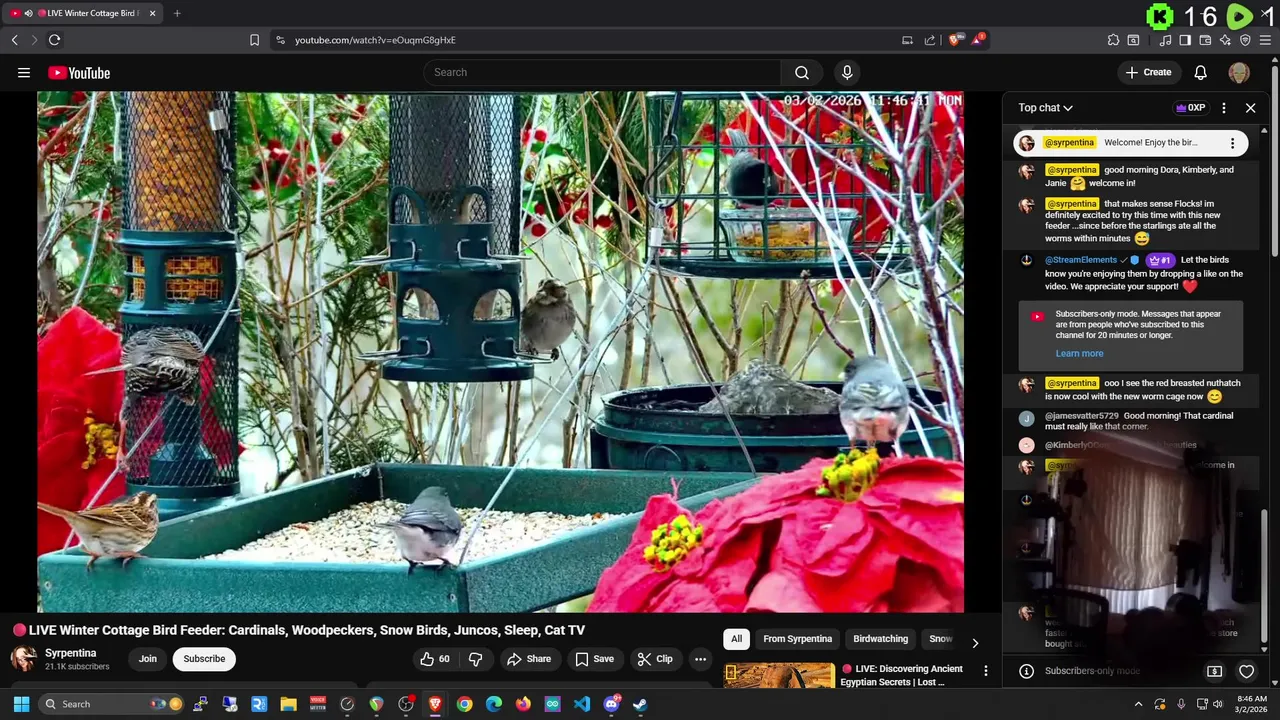This screenshot has height=720, width=1280.
Task: Switch to the LIVE Winter Cottage tab
Action: point(82,13)
